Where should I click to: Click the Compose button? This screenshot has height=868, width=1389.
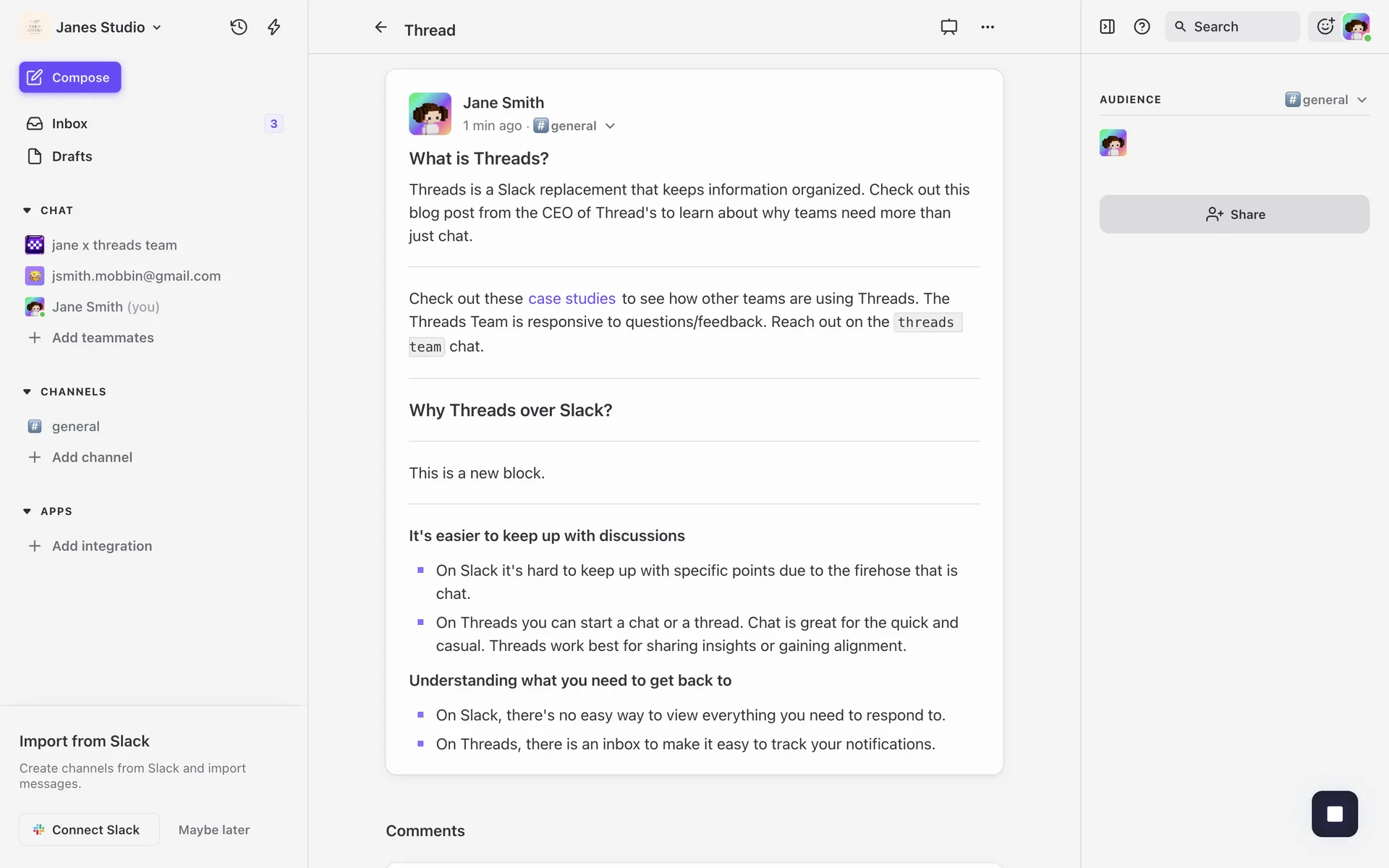pos(70,77)
